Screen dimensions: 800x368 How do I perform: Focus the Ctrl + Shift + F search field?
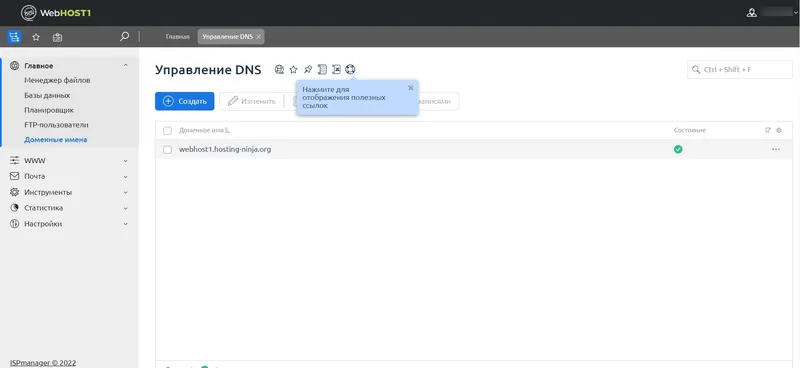(x=740, y=69)
